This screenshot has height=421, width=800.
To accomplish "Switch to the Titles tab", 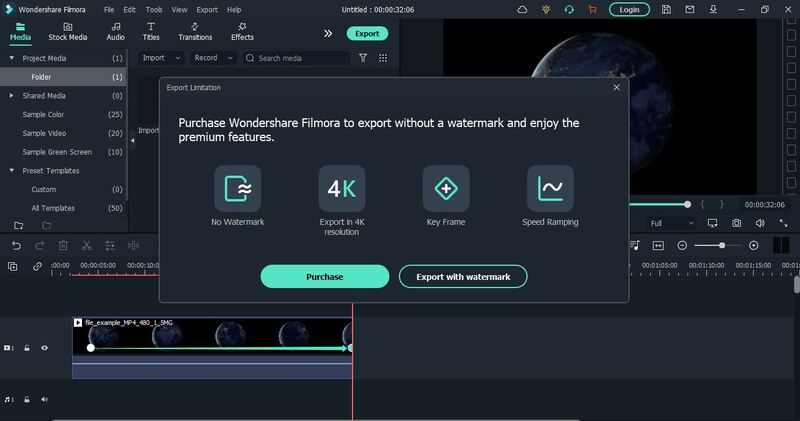I will pos(151,32).
